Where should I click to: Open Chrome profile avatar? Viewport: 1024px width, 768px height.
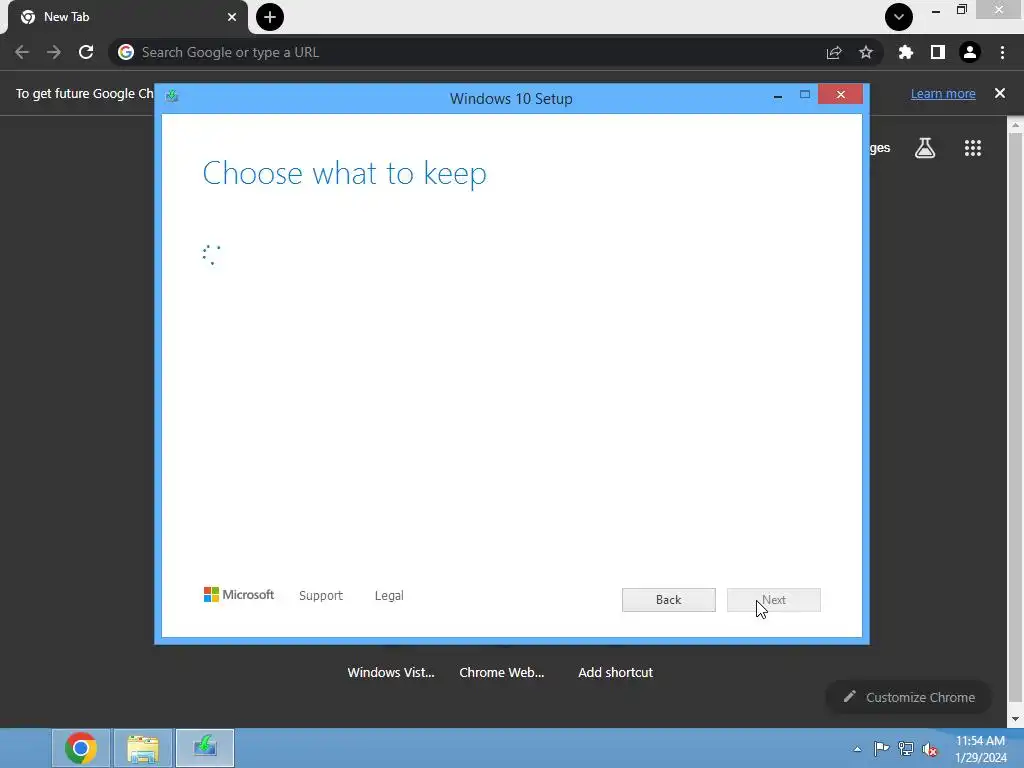click(x=970, y=52)
